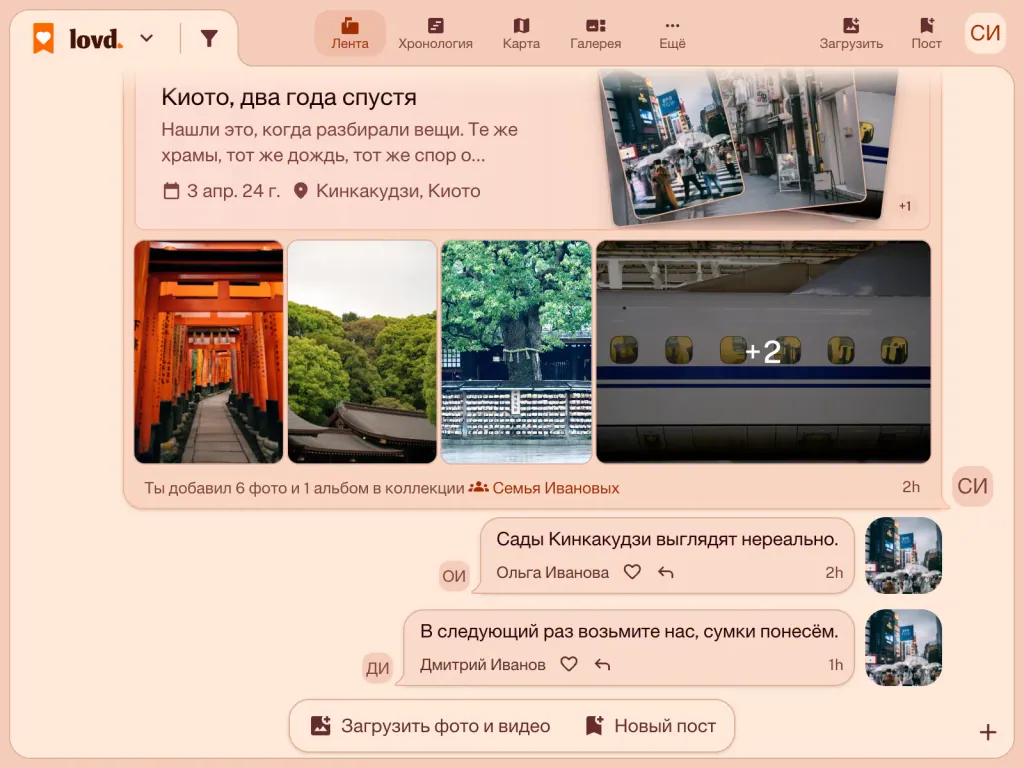Open the ОИ avatar of Ольга Иванова
The height and width of the screenshot is (768, 1024).
[x=454, y=576]
